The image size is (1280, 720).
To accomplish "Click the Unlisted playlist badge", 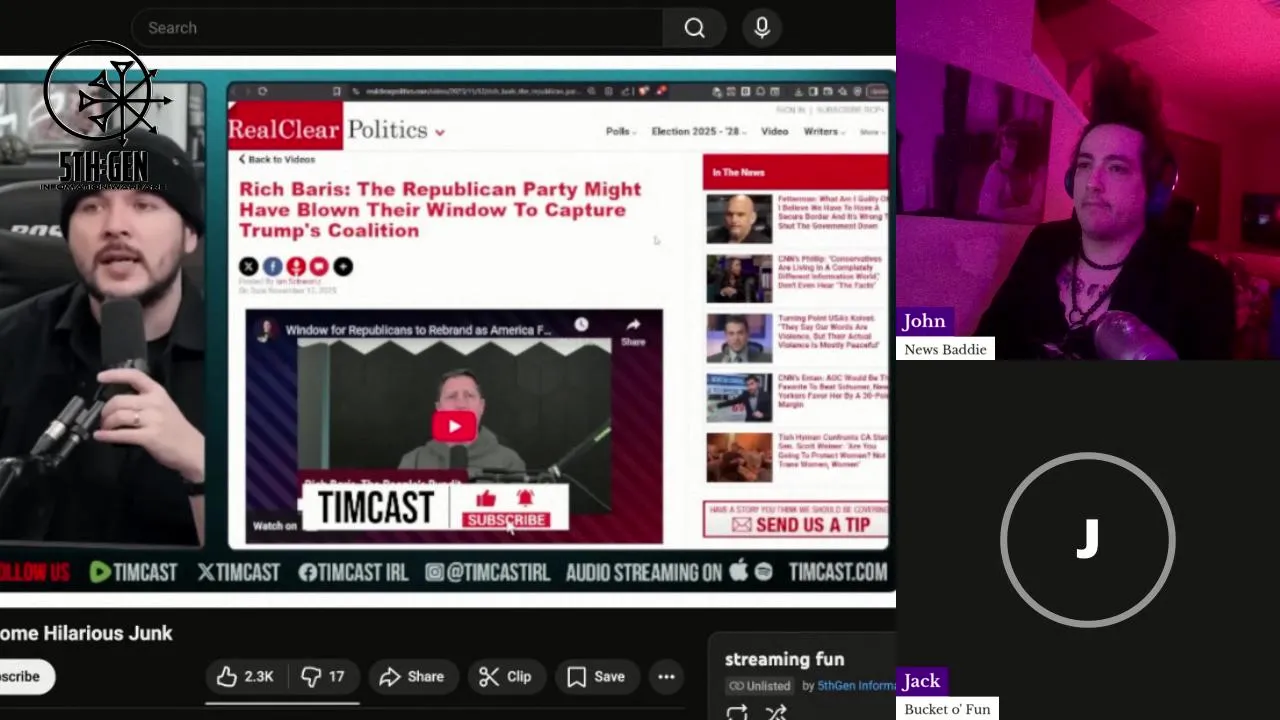I will 759,686.
